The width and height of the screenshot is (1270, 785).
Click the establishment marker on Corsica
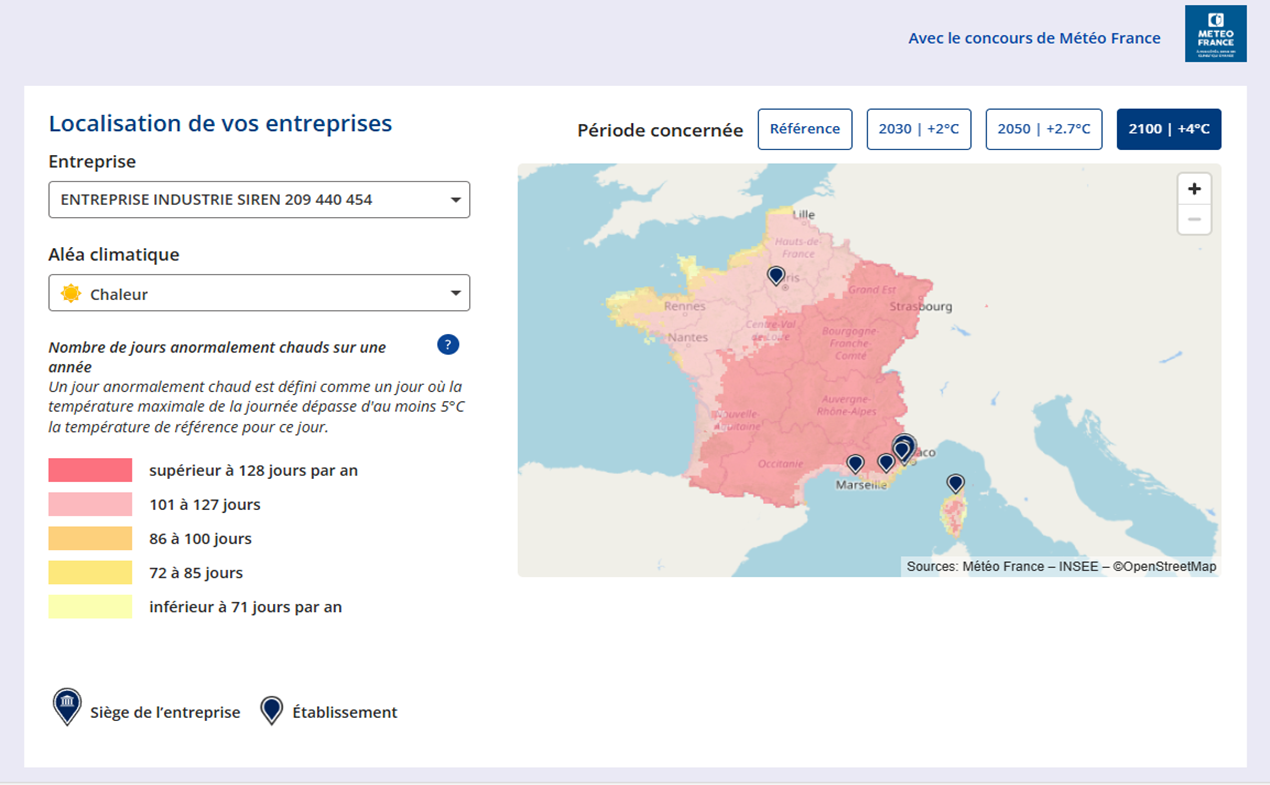pyautogui.click(x=955, y=484)
